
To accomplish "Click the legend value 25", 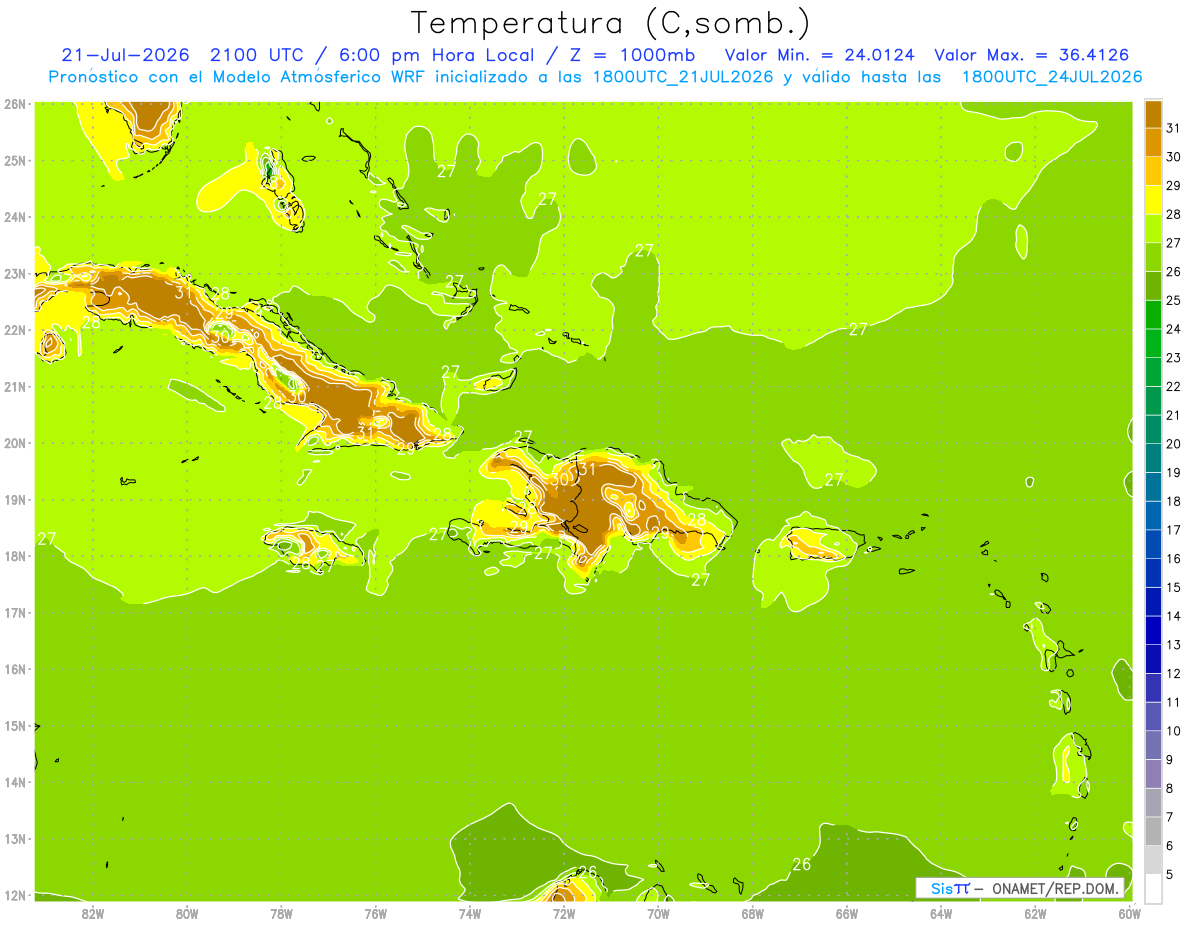I will pos(1174,300).
